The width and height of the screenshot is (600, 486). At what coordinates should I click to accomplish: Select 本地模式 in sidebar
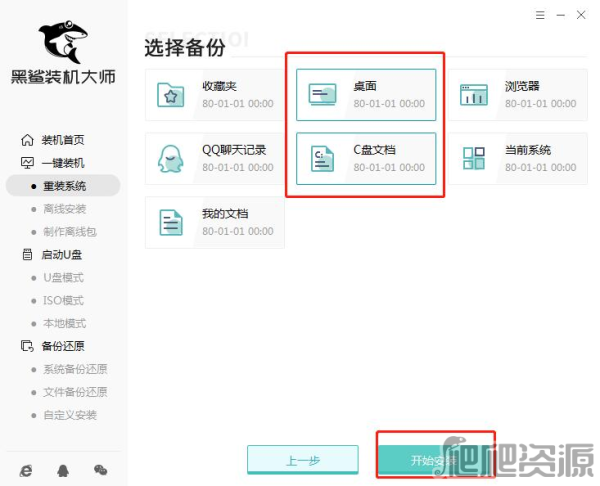pos(64,324)
